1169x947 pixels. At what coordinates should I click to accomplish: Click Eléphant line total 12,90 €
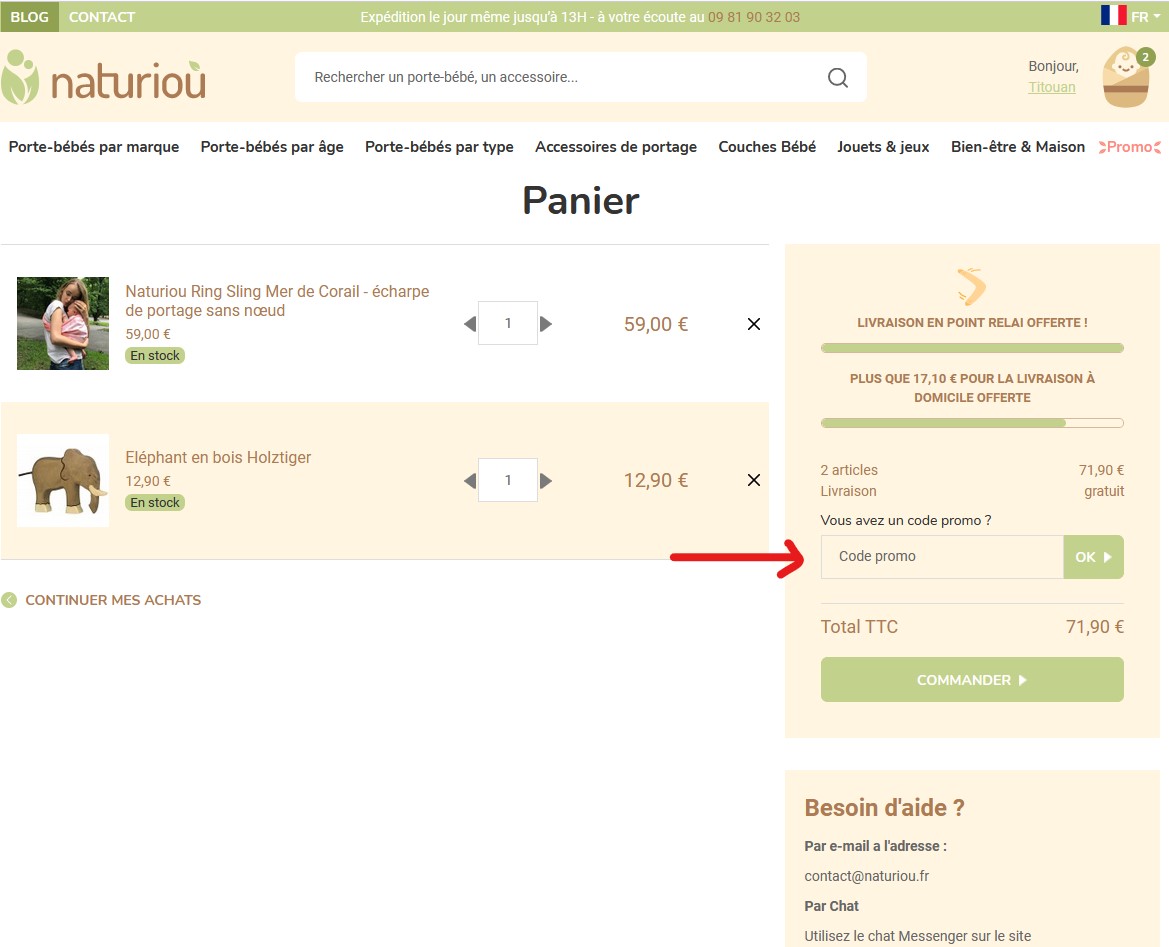coord(656,480)
